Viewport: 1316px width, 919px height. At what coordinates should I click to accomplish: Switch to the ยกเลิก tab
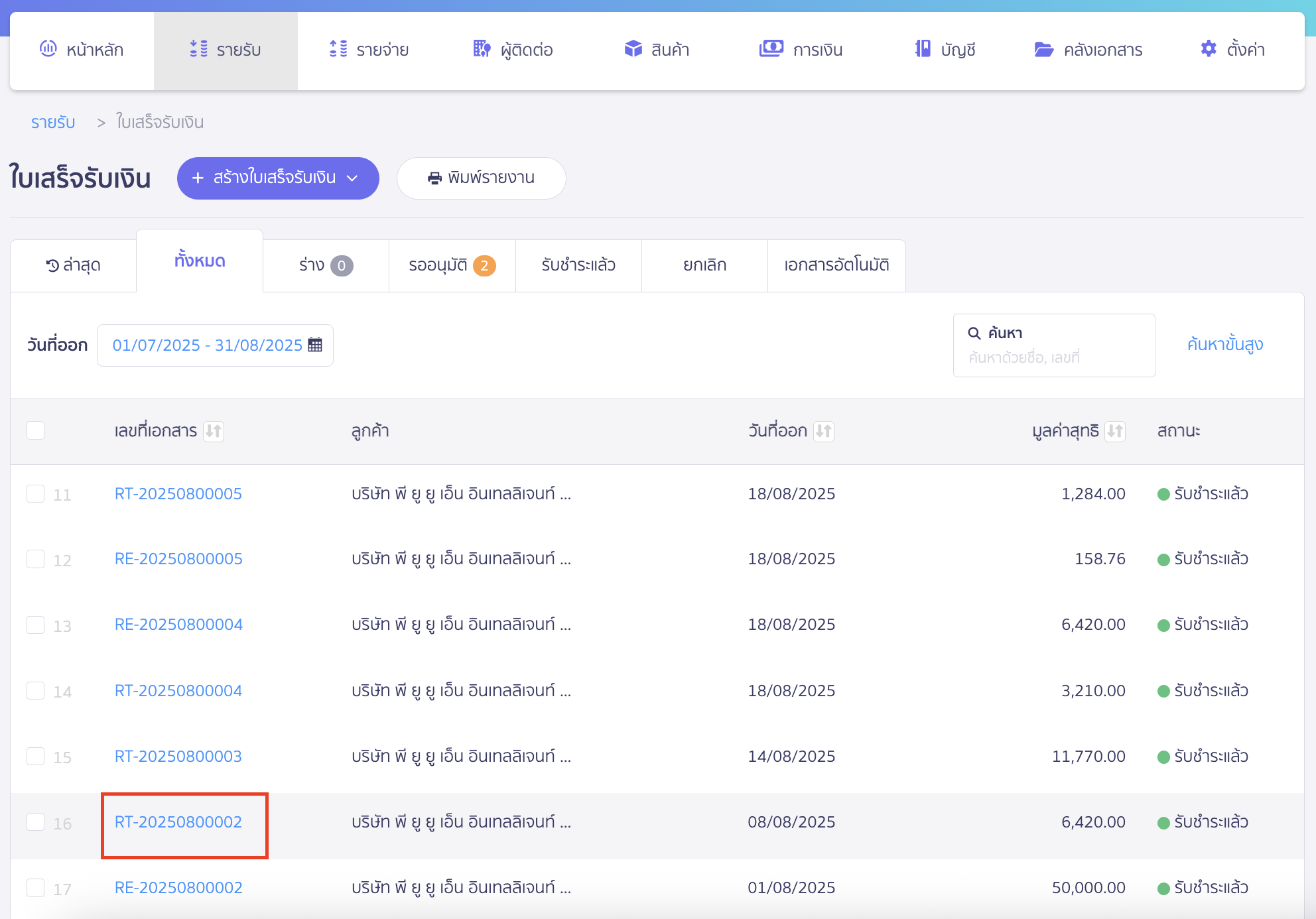[704, 265]
